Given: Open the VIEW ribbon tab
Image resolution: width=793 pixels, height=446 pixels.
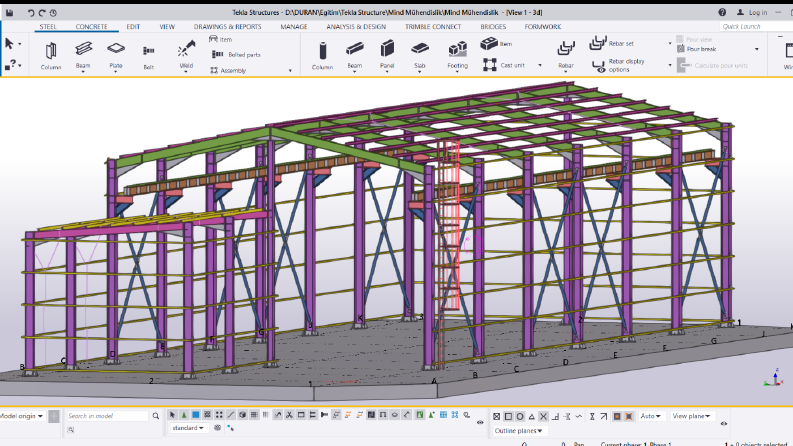Looking at the screenshot, I should [167, 26].
